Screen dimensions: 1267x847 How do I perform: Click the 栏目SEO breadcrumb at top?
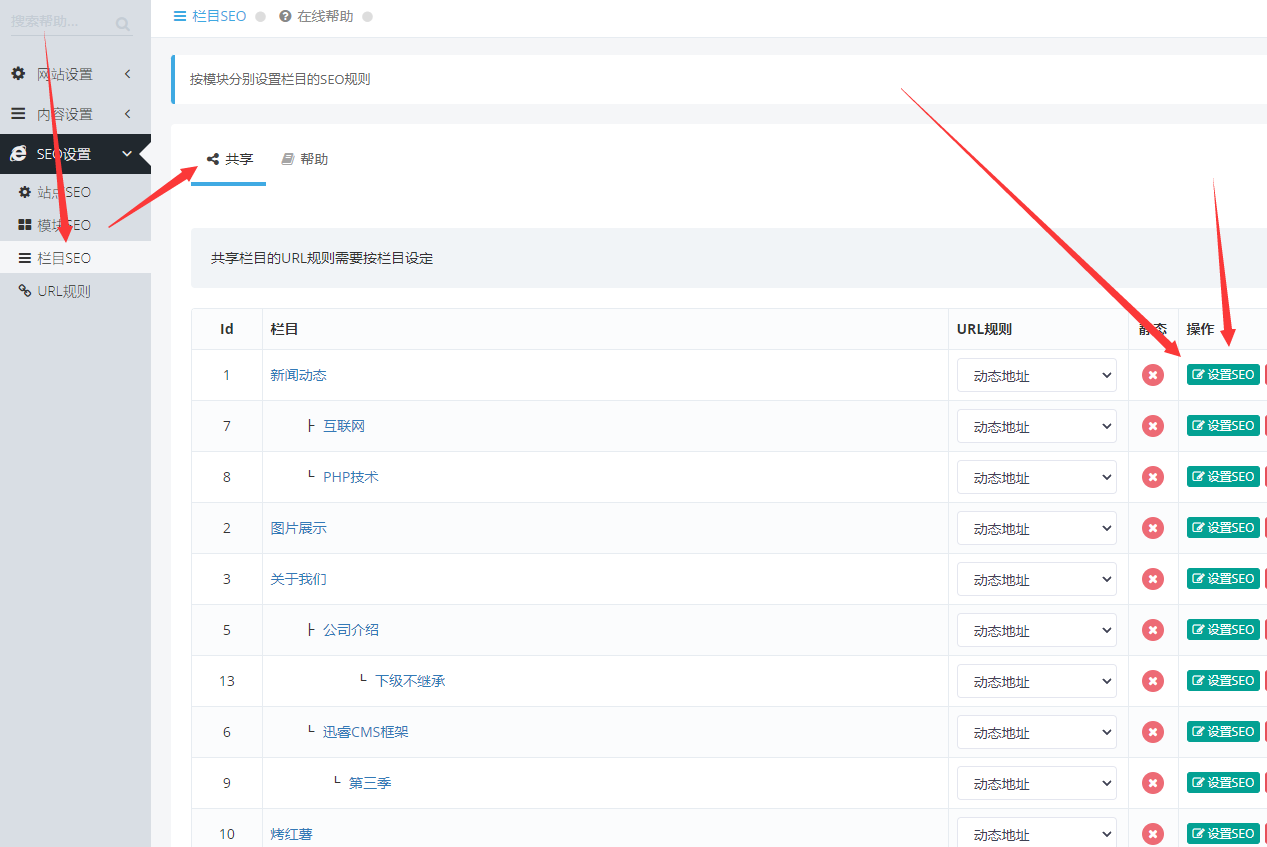[x=210, y=16]
